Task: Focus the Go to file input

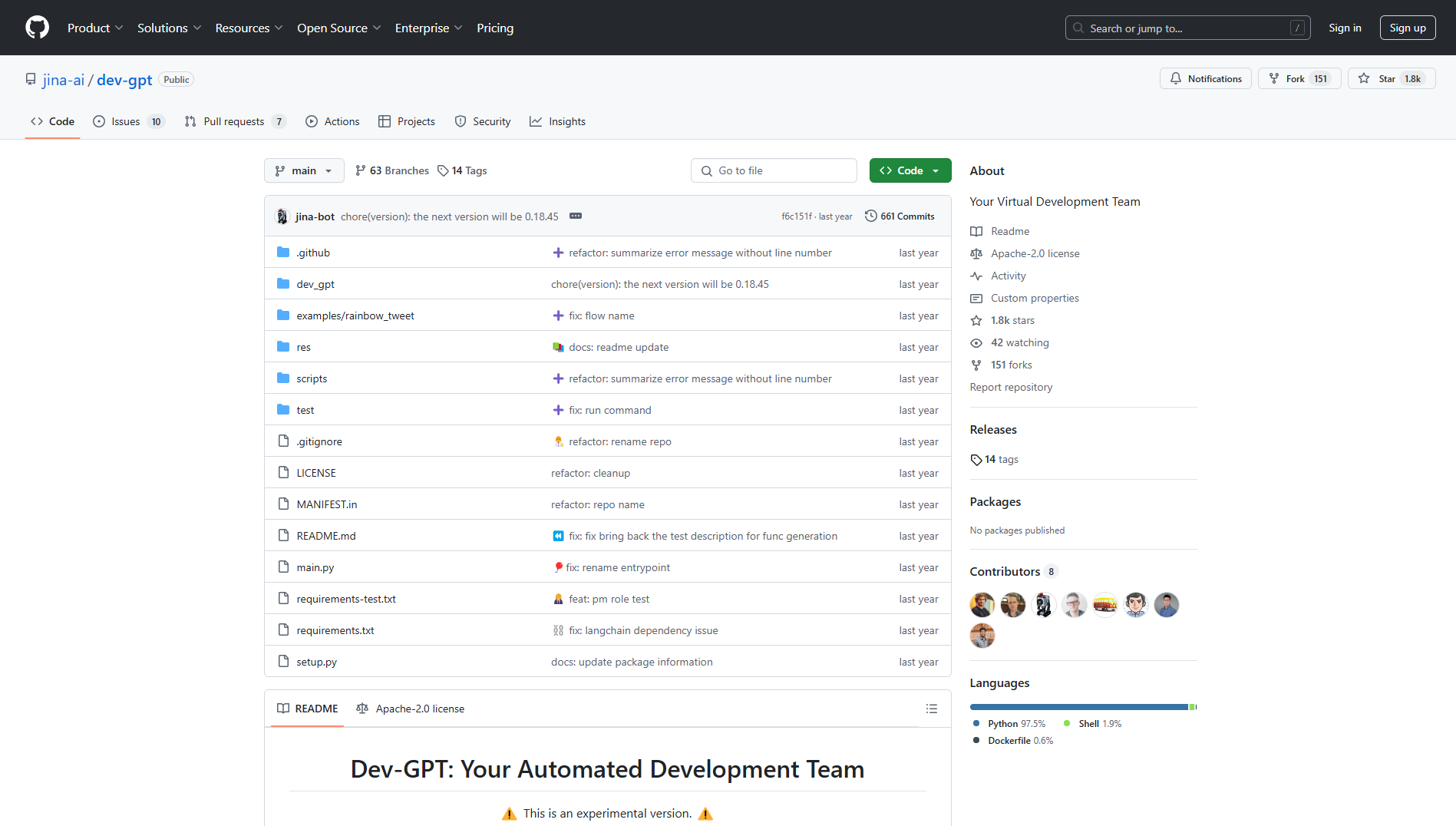Action: 774,170
